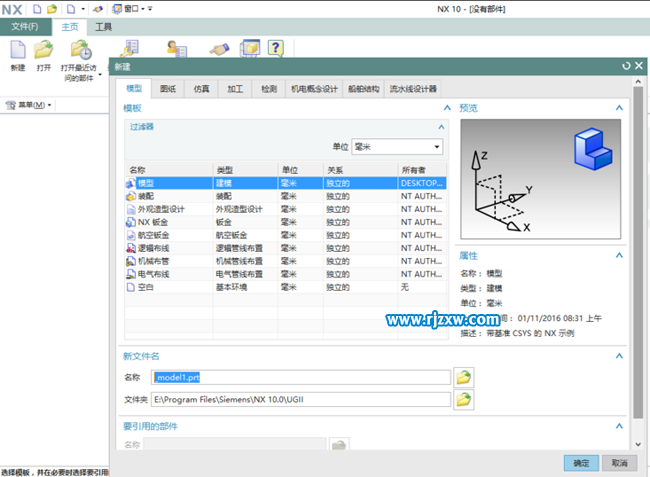Select the 空白 template row

pos(286,287)
